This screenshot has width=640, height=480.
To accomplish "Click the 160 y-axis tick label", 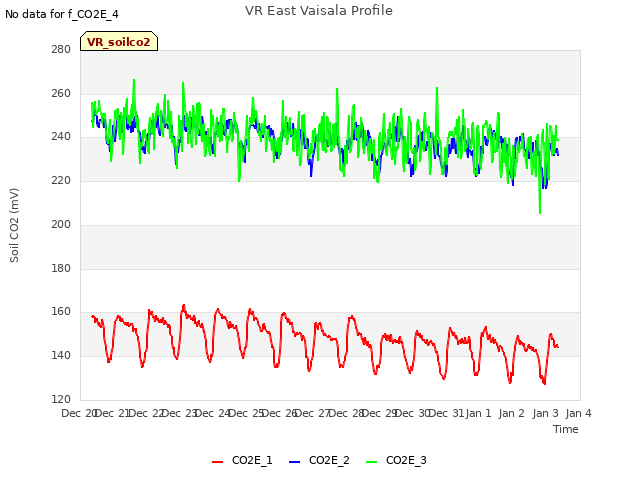I will point(61,312).
